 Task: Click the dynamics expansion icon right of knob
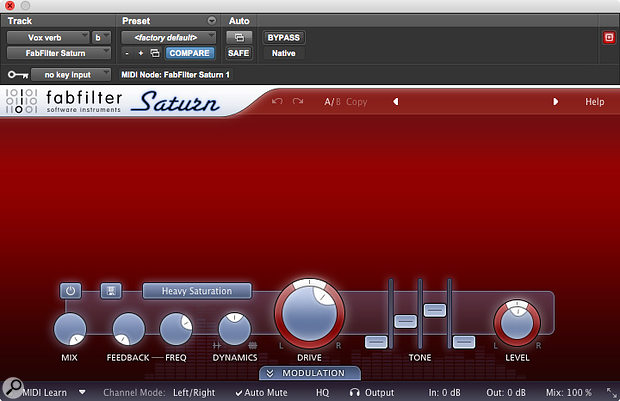tap(253, 346)
